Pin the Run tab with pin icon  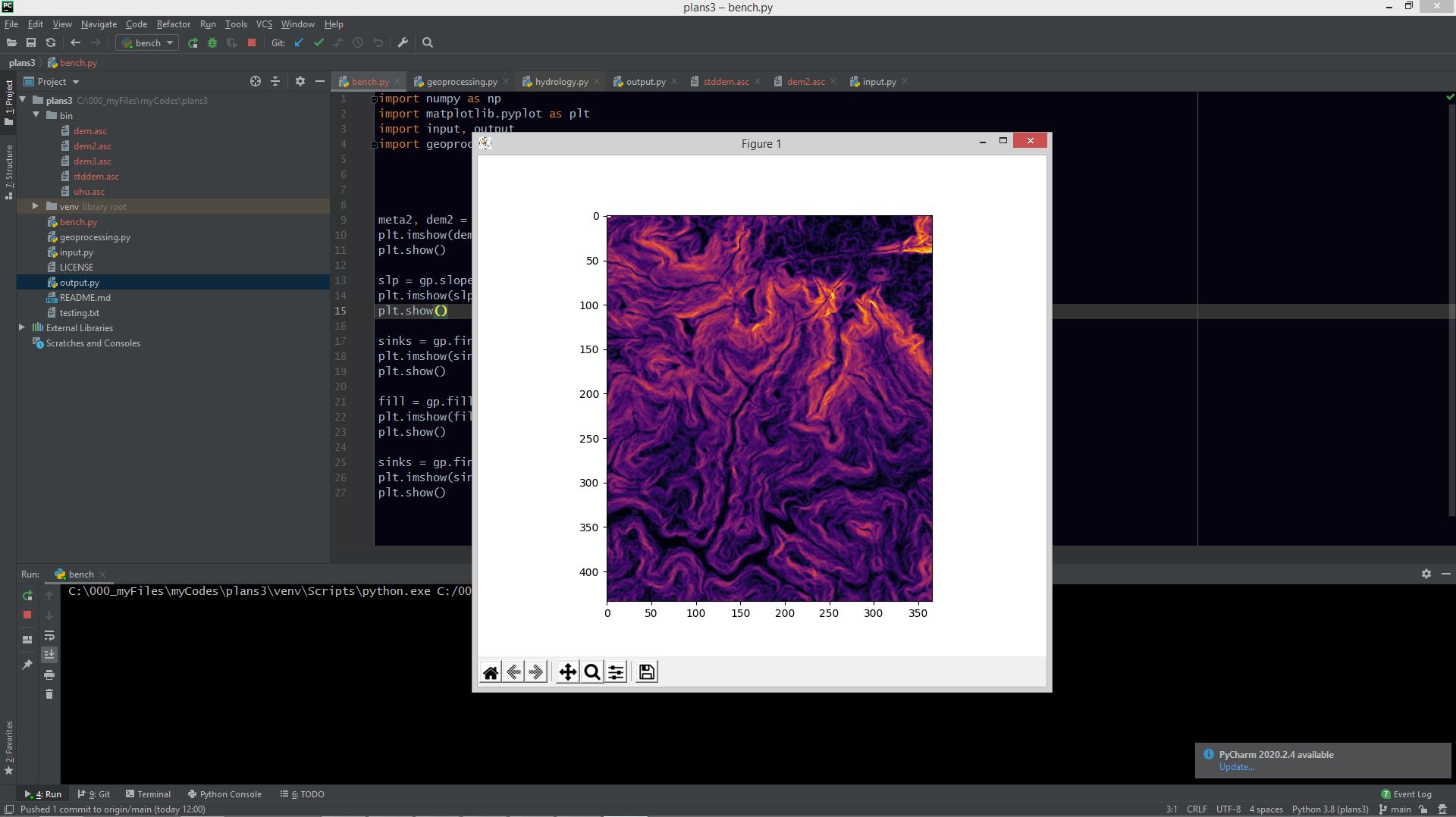(x=27, y=665)
